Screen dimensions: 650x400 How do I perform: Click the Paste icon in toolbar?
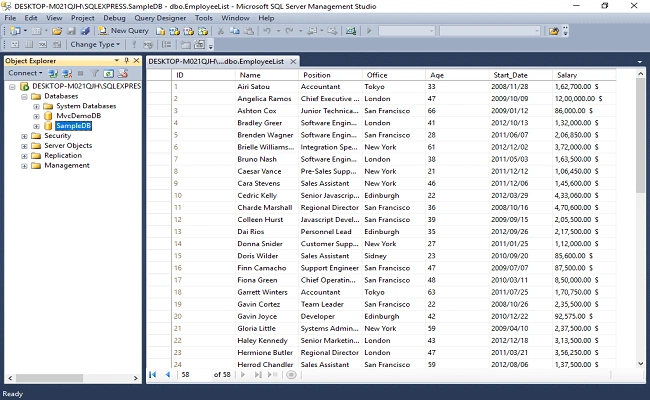pos(249,31)
